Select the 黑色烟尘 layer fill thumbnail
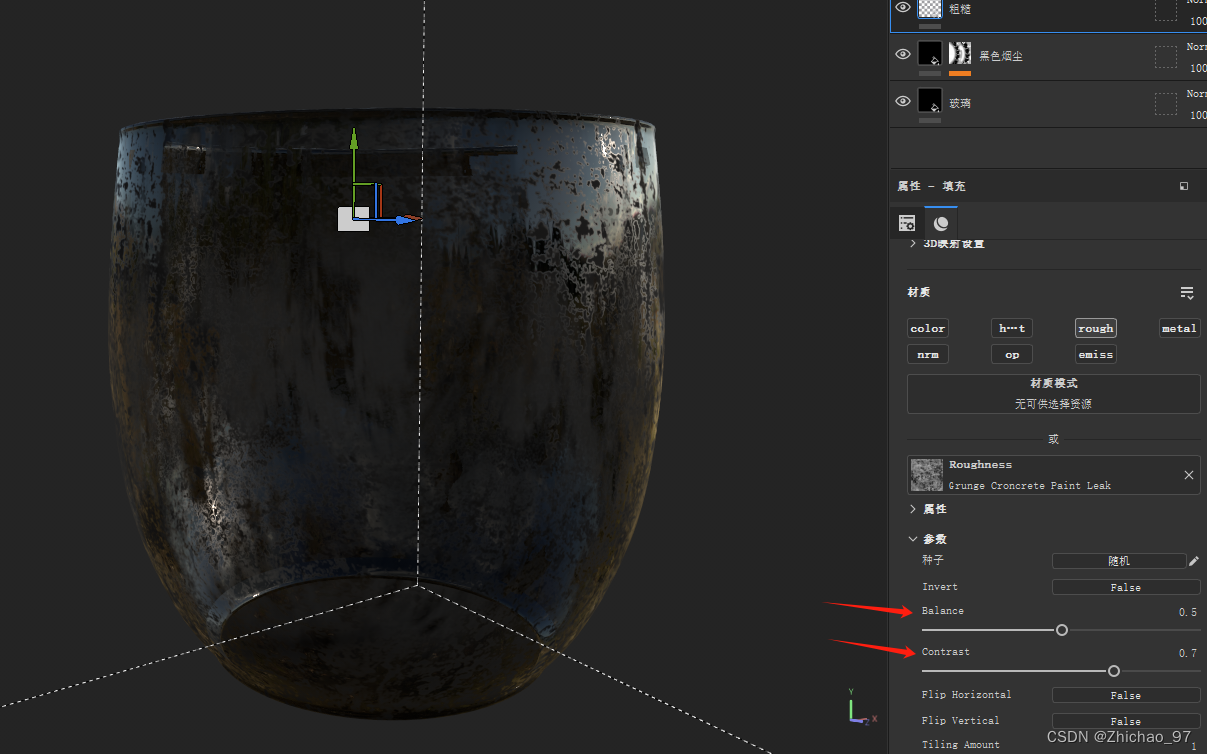The image size is (1207, 754). click(930, 54)
